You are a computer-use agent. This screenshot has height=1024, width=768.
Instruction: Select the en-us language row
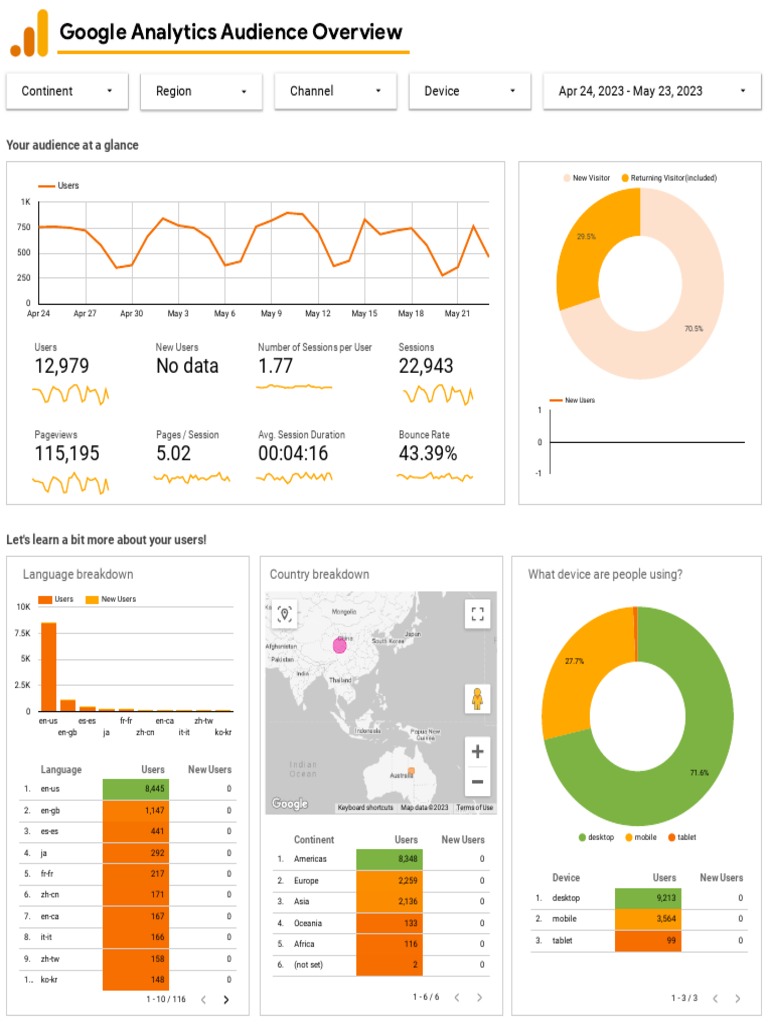pos(128,789)
